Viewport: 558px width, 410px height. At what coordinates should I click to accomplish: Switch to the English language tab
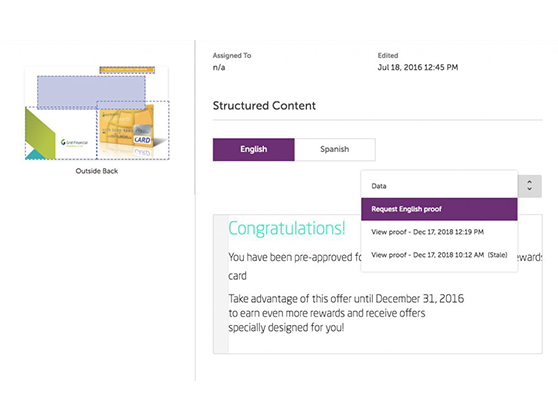click(253, 149)
